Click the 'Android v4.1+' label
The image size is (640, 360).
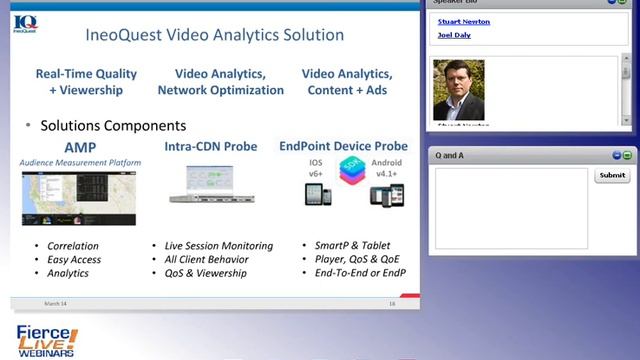387,168
